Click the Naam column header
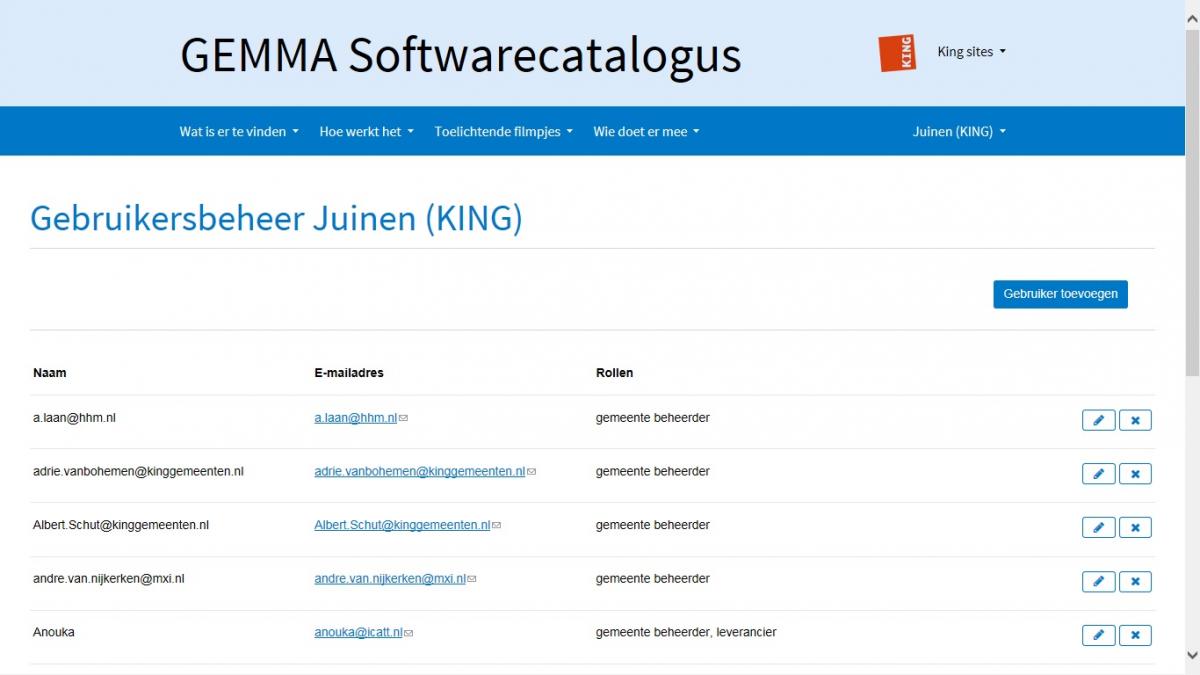The image size is (1200, 675). coord(50,373)
